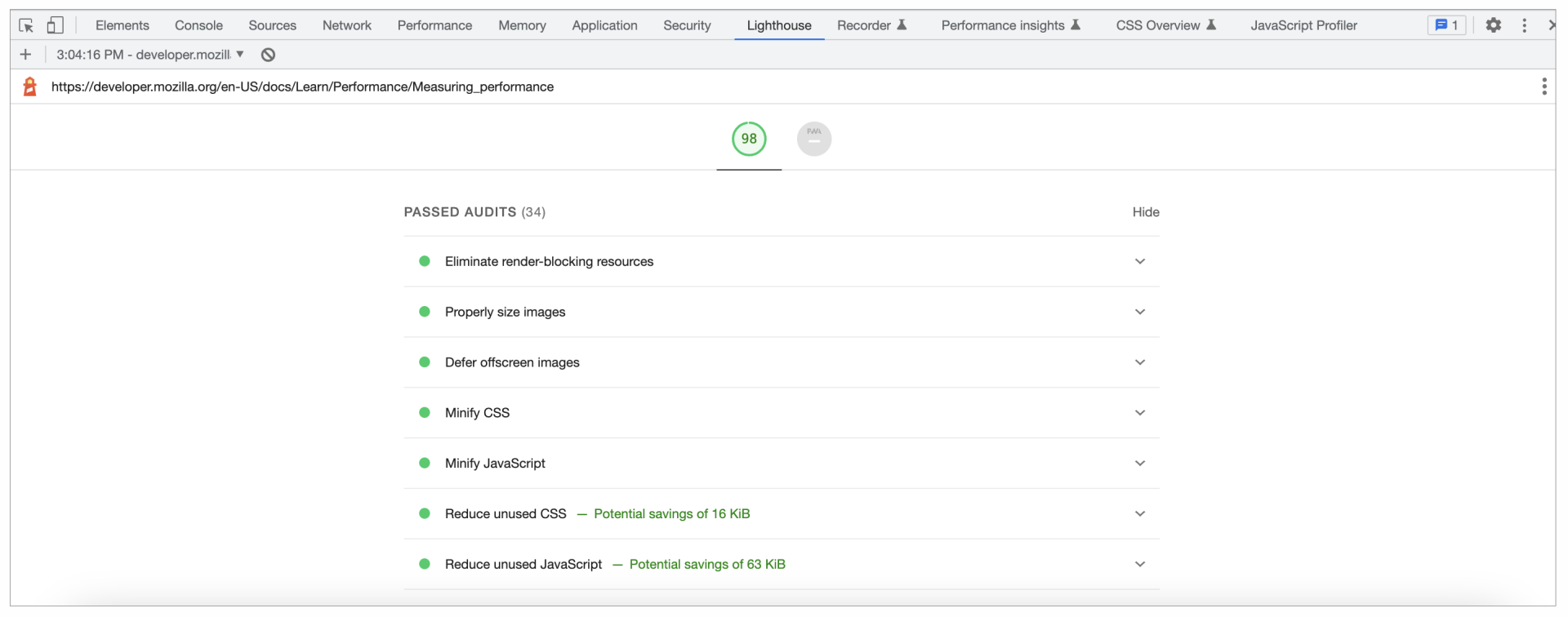The width and height of the screenshot is (1568, 617).
Task: Open the console issues badge with 1 message
Action: pyautogui.click(x=1446, y=25)
